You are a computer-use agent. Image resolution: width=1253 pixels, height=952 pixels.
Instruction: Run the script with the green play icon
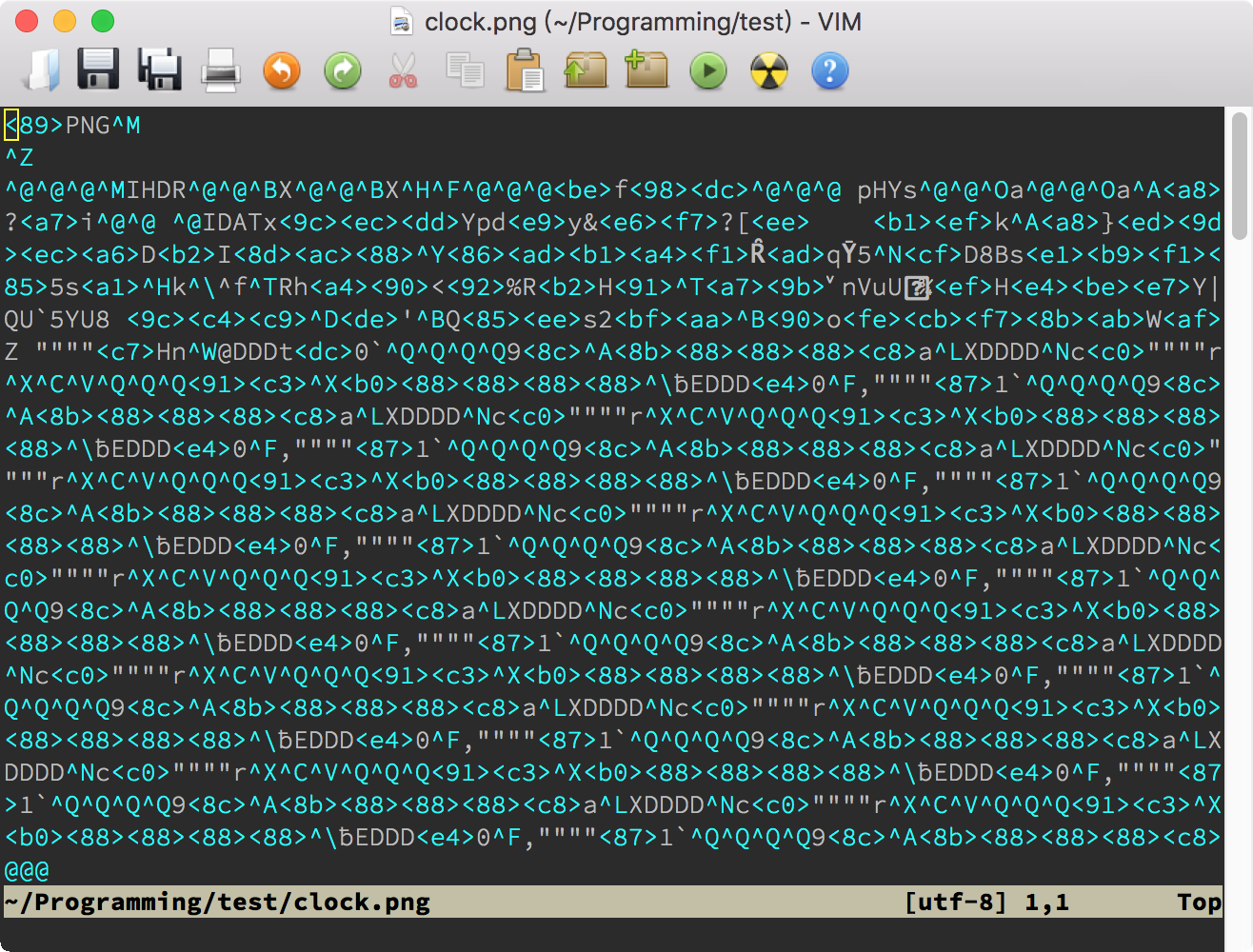707,70
